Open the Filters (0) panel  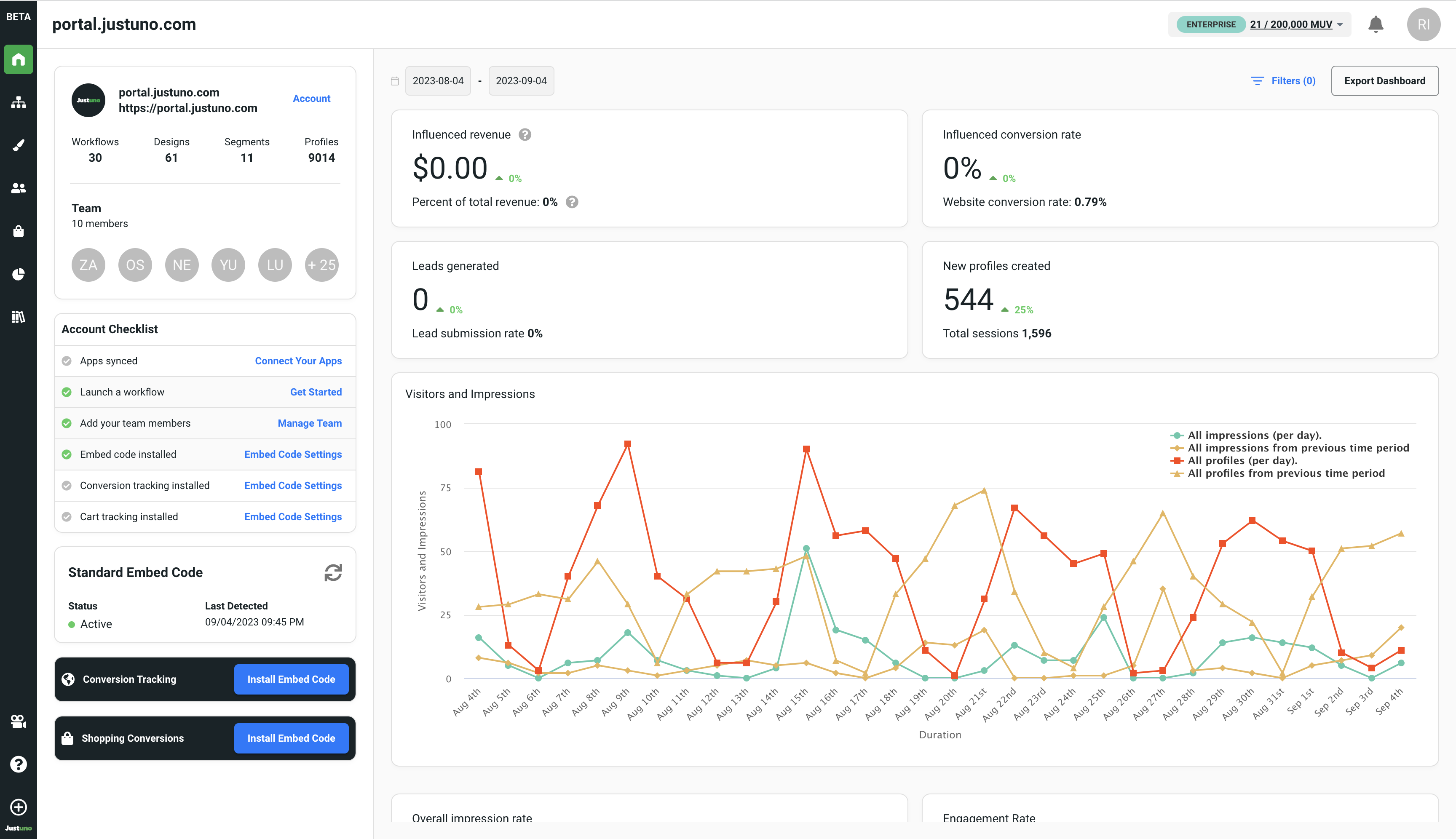coord(1283,81)
